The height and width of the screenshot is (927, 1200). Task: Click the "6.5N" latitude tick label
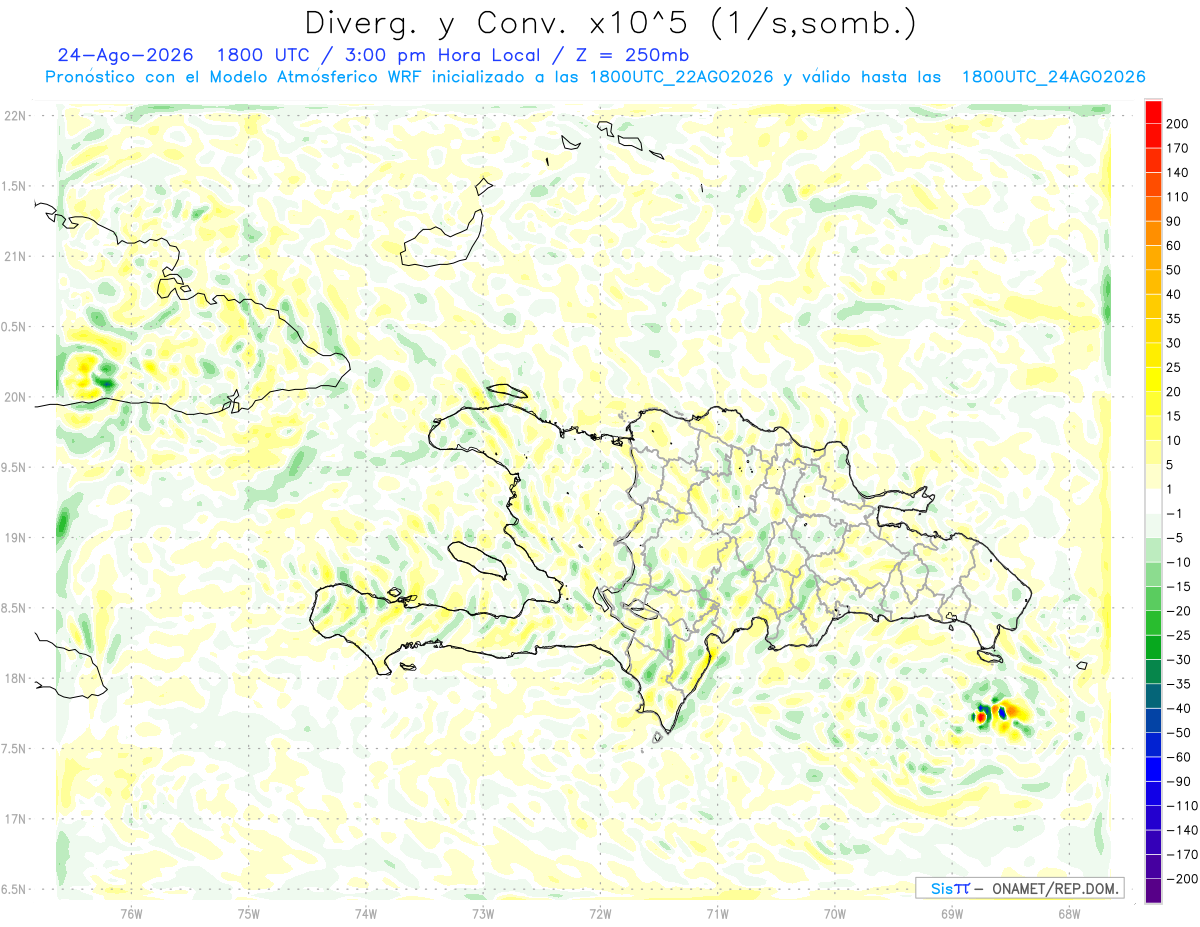click(x=14, y=889)
